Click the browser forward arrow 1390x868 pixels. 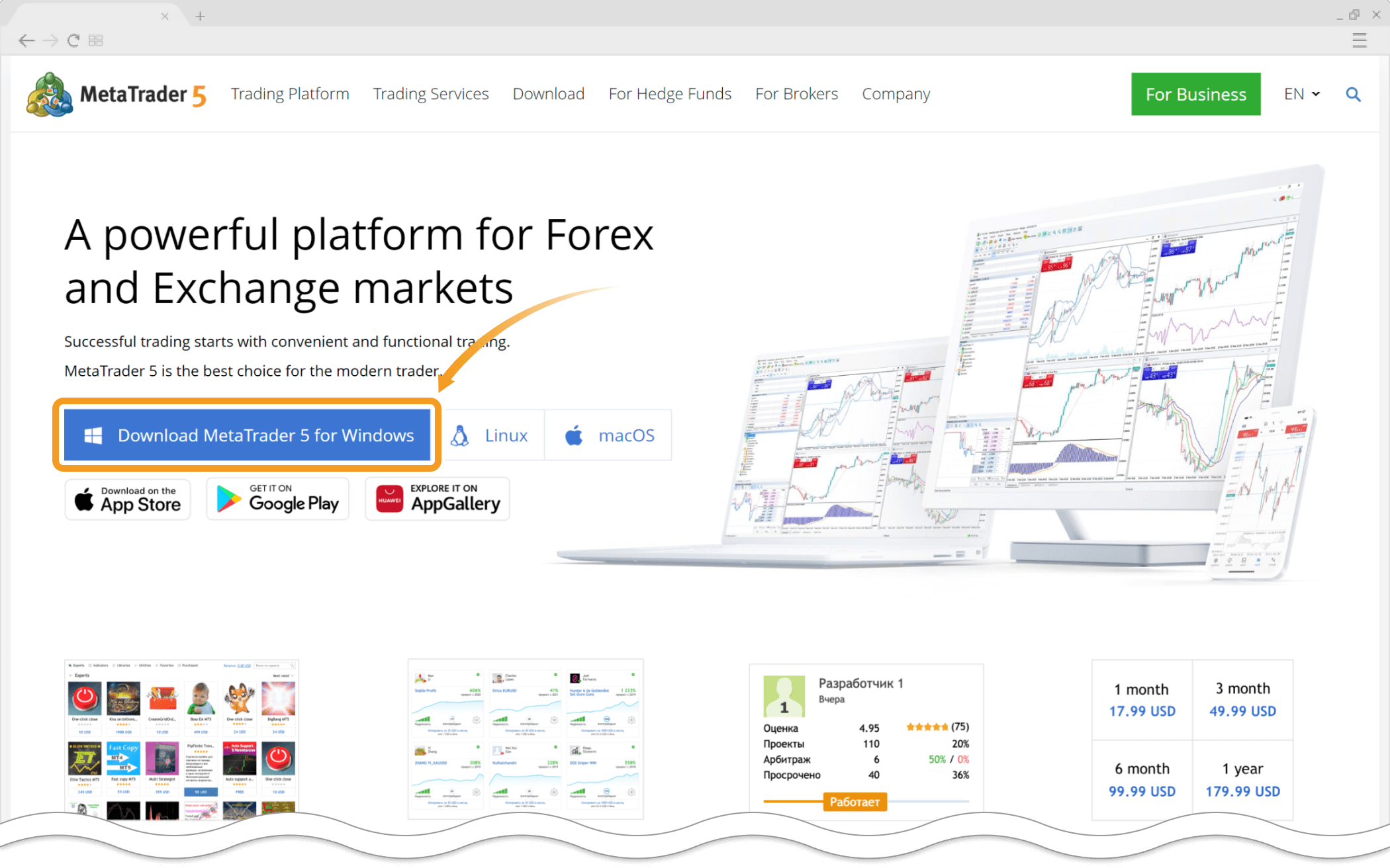tap(50, 41)
